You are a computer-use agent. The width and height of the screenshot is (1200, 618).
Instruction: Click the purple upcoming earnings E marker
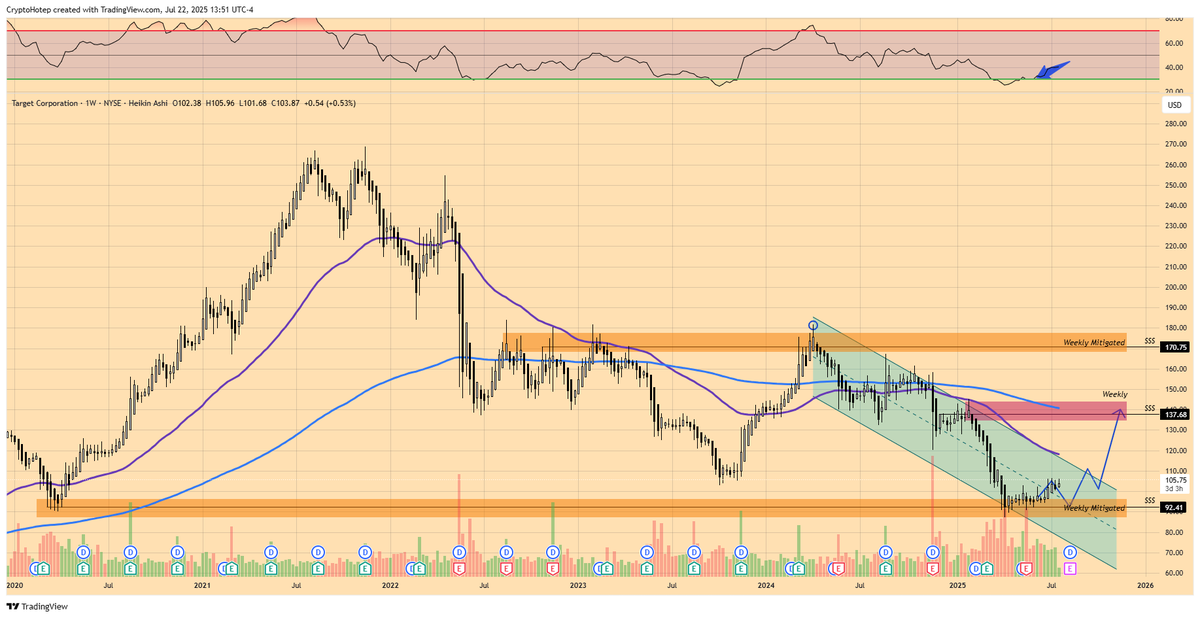pos(1070,568)
